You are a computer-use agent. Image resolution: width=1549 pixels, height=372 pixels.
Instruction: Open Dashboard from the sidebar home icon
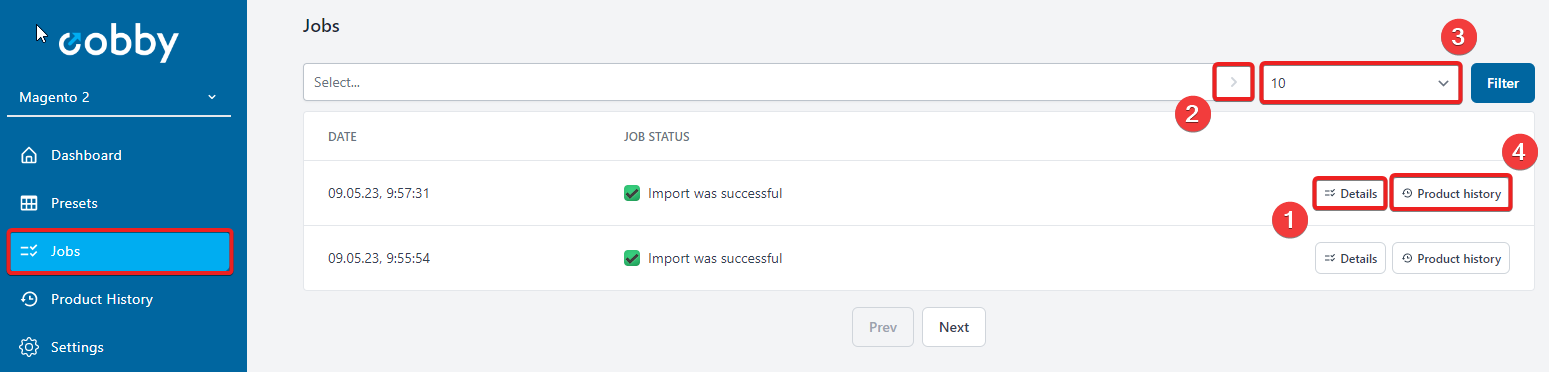[x=30, y=155]
